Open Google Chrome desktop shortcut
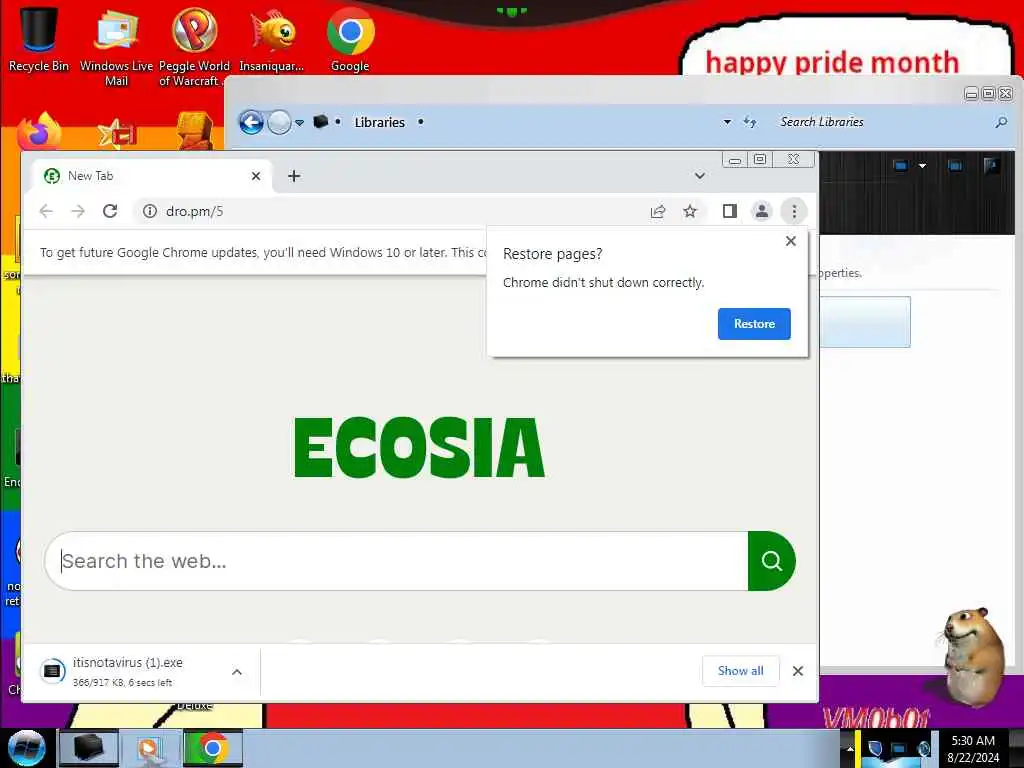1024x768 pixels. (350, 39)
